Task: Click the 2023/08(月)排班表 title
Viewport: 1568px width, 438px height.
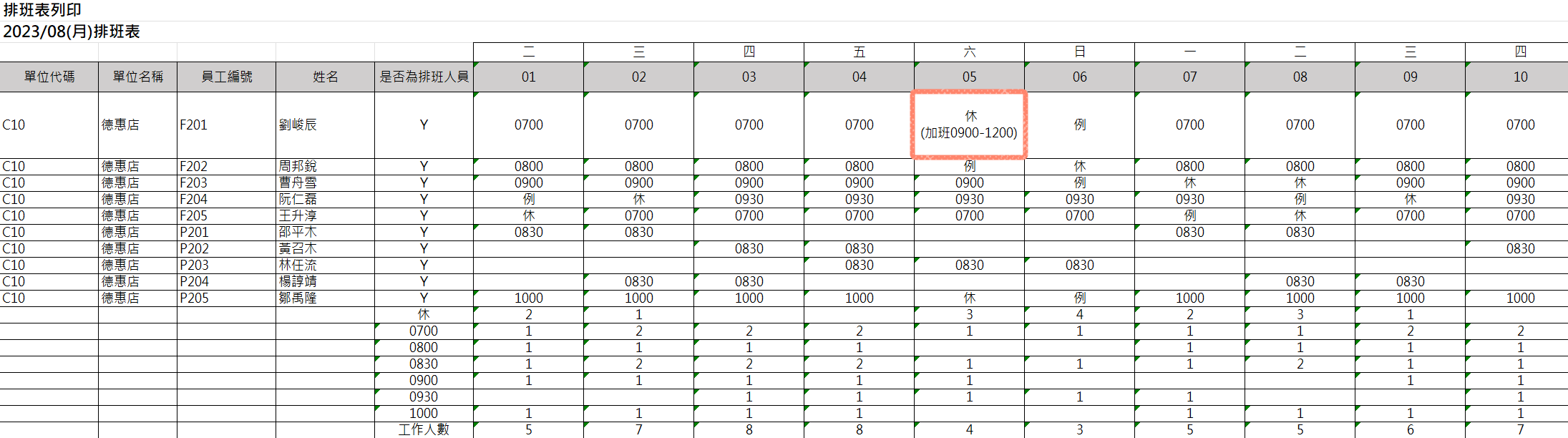Action: [x=72, y=31]
